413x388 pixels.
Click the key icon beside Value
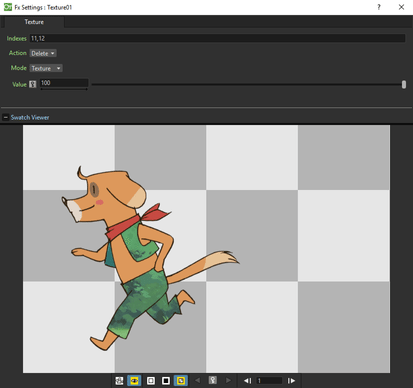33,84
